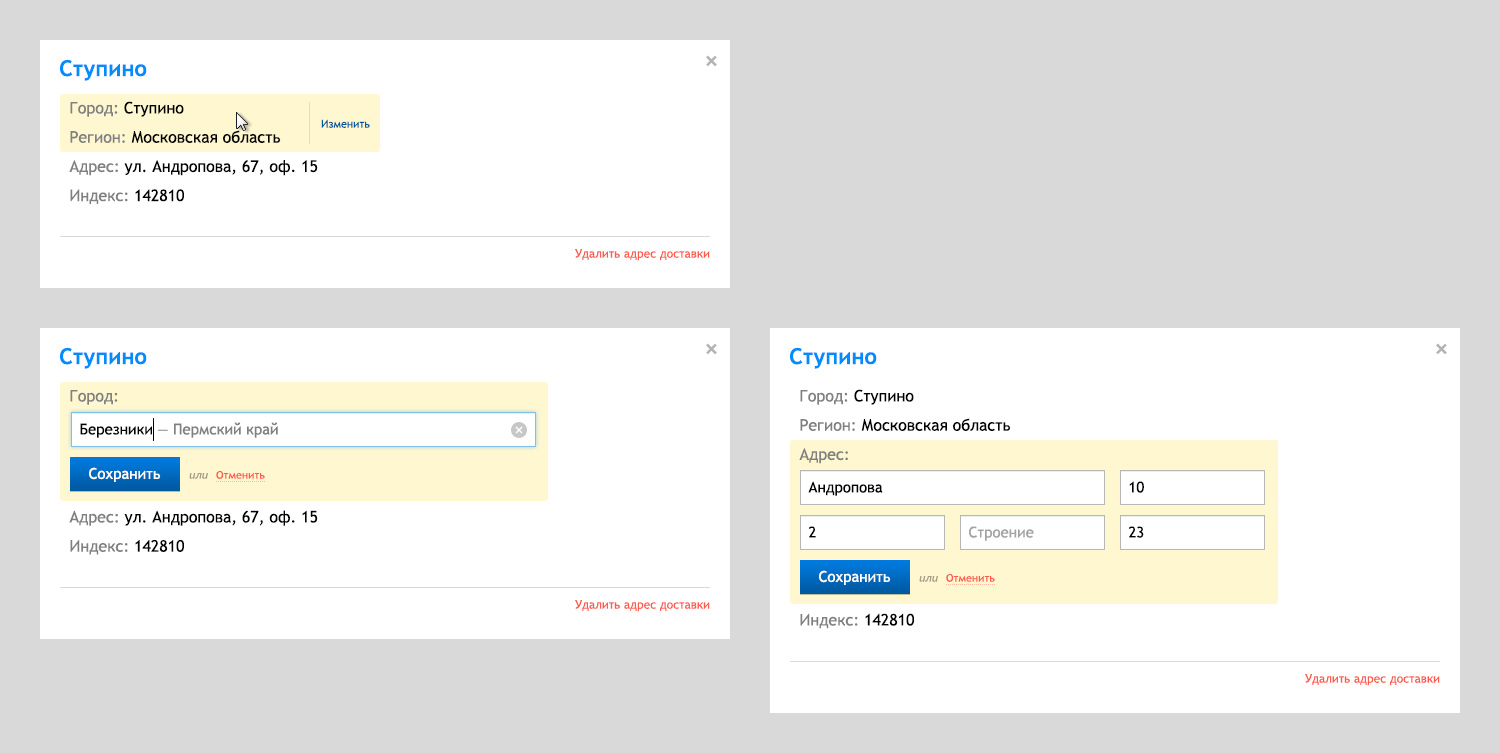The width and height of the screenshot is (1500, 753).
Task: Click Отменить in the city editing panel
Action: (240, 475)
